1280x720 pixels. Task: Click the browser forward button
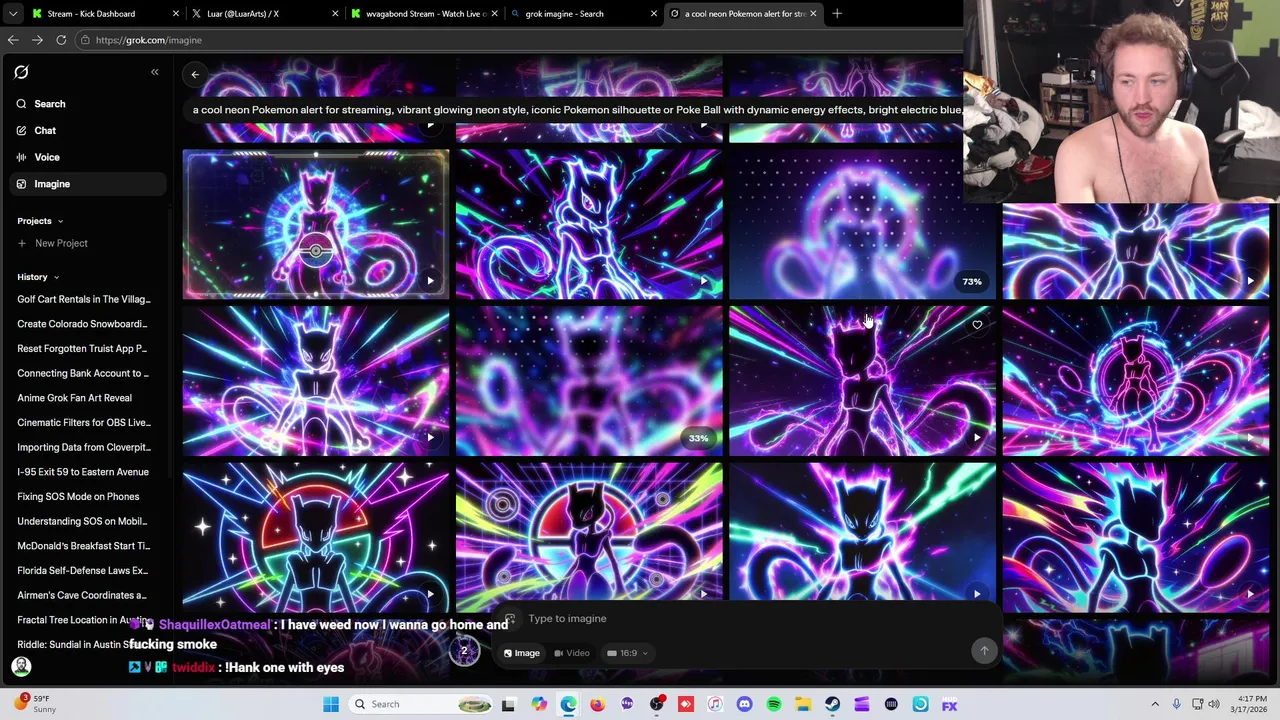click(37, 40)
